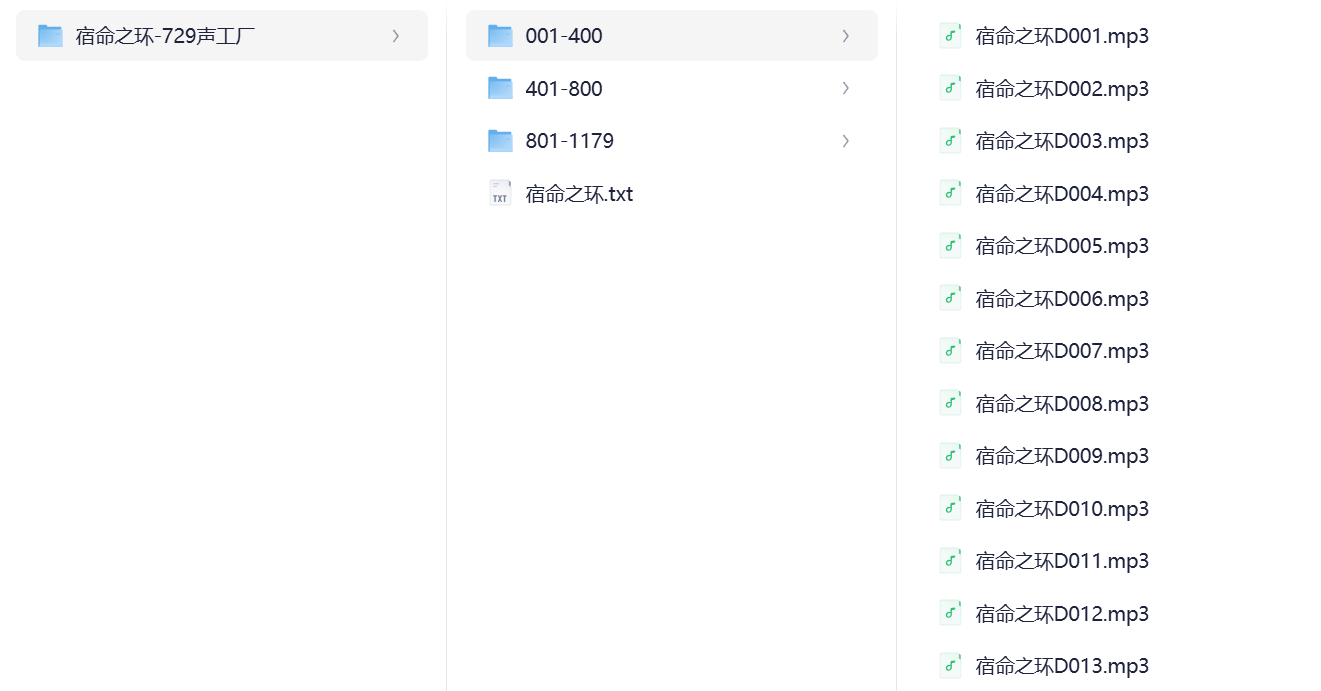
Task: Expand the 401-800 folder chevron
Action: [846, 88]
